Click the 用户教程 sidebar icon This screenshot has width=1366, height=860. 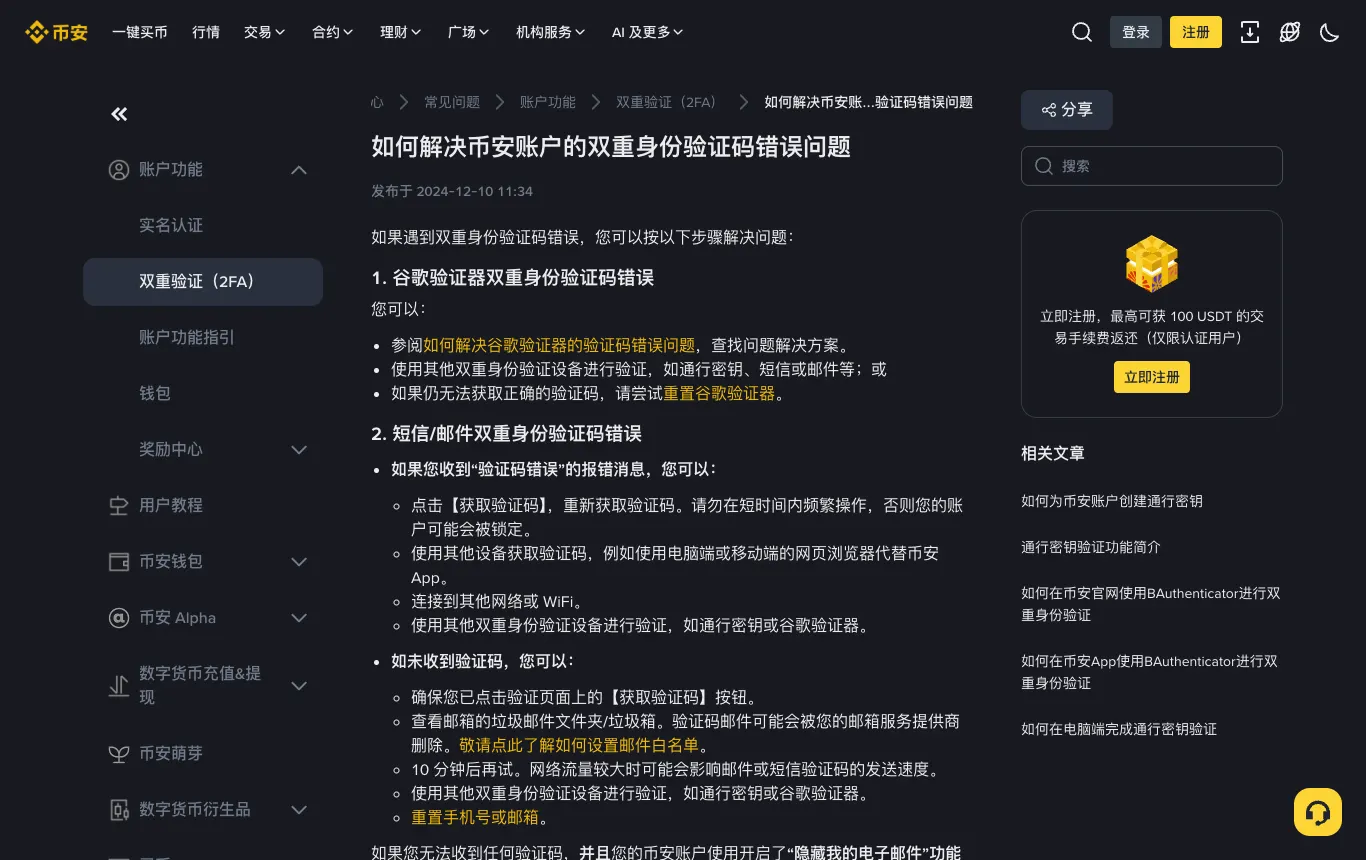(119, 506)
